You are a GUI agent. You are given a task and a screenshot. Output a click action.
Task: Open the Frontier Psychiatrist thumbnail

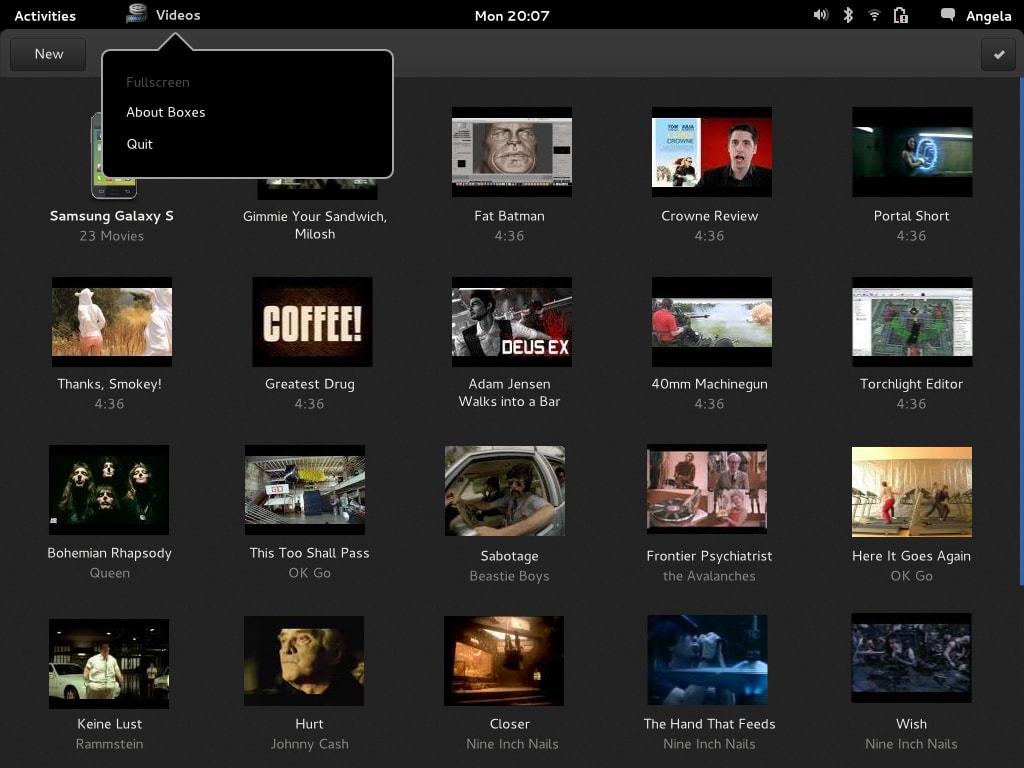click(707, 489)
